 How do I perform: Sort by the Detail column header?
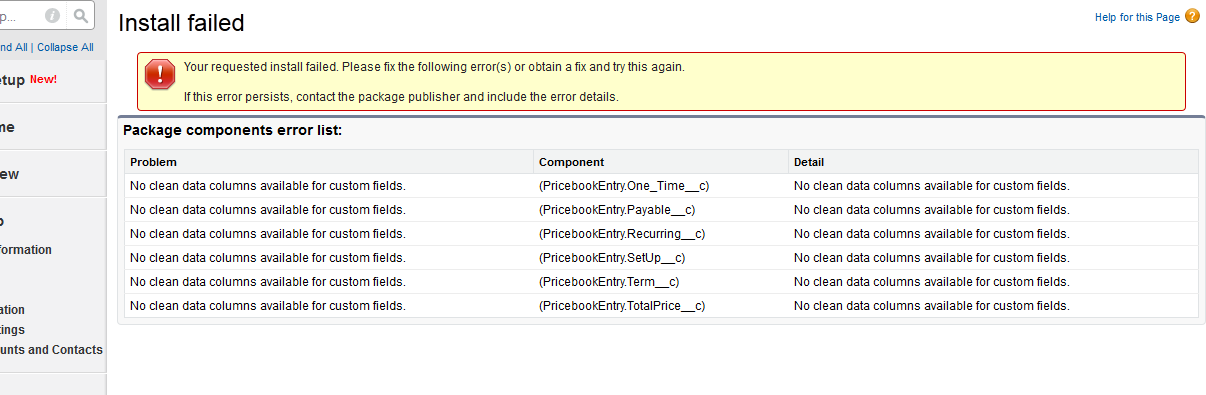pos(809,162)
